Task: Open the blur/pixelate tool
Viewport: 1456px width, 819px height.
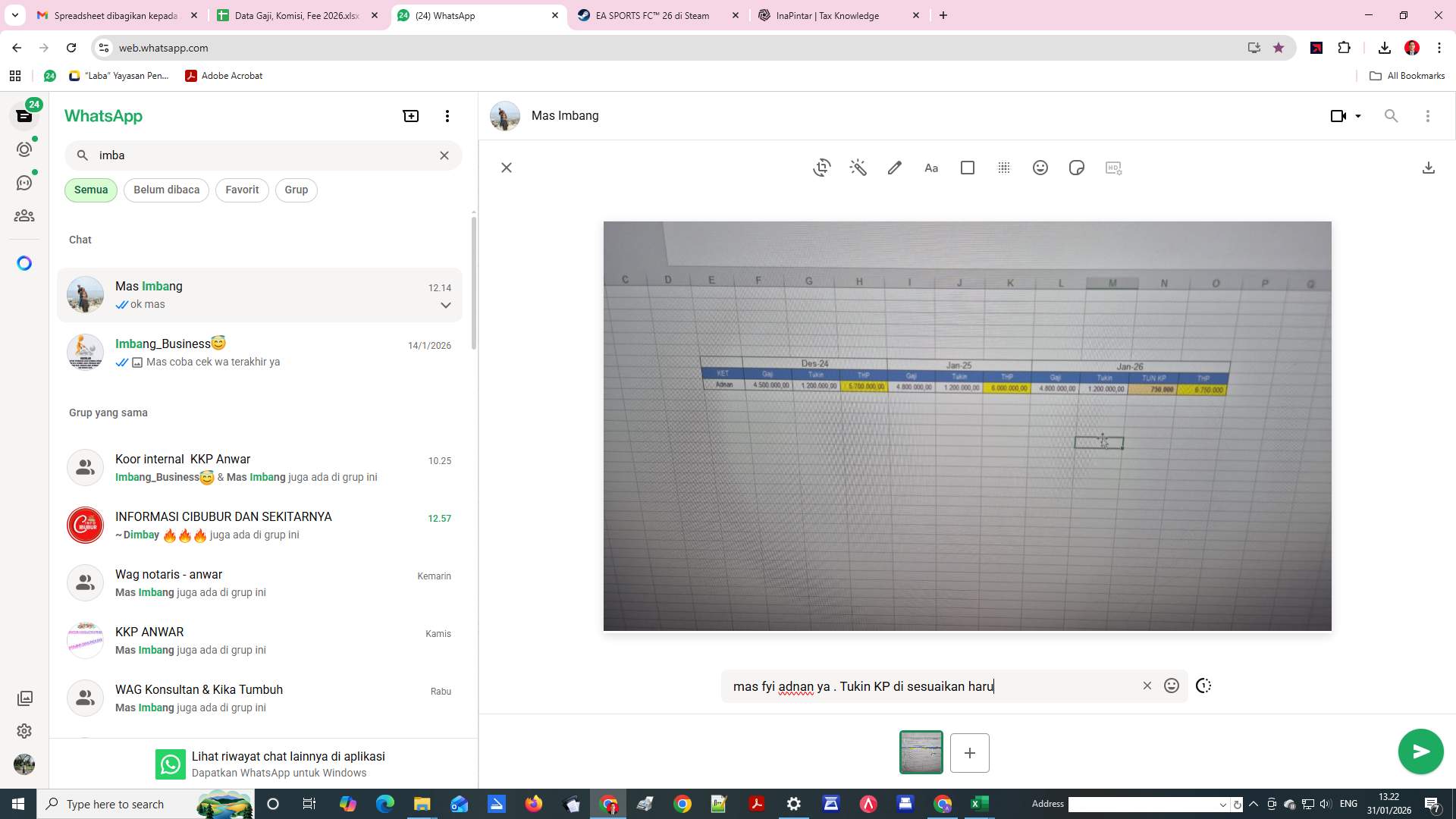Action: 1003,168
